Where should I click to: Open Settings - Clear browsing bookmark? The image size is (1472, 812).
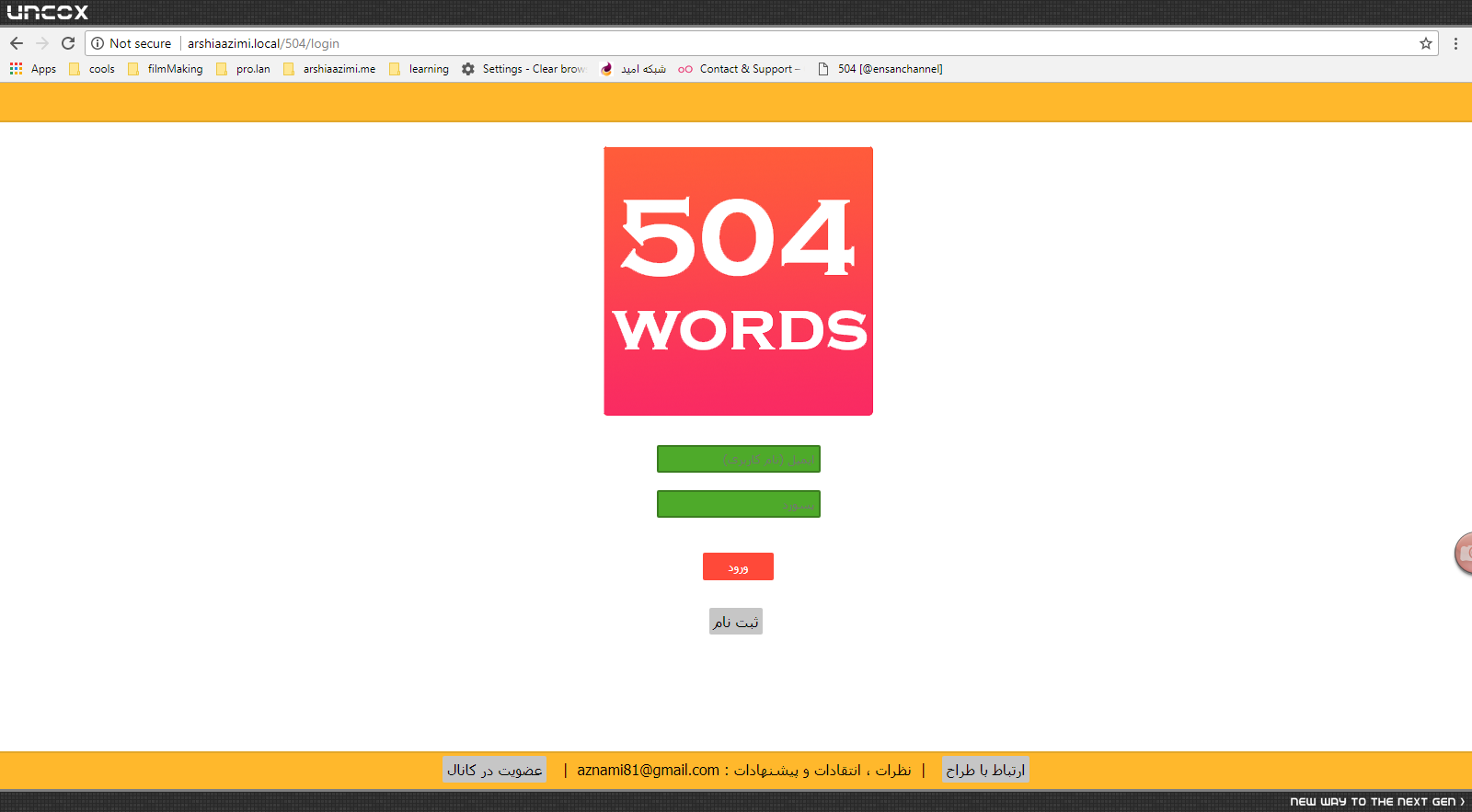[x=523, y=69]
